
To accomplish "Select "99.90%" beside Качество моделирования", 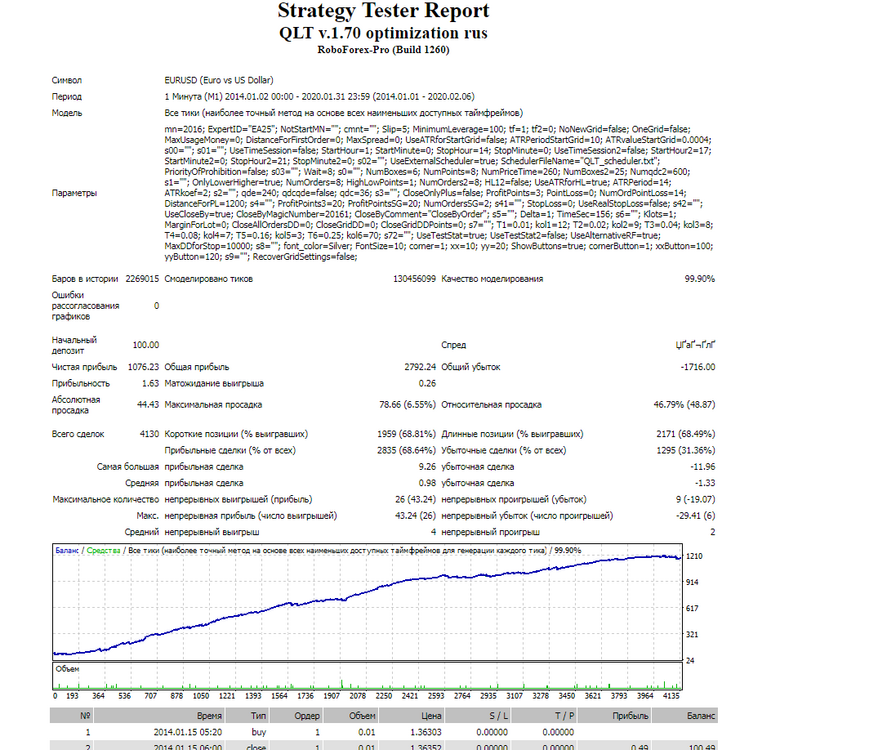I will pos(699,279).
